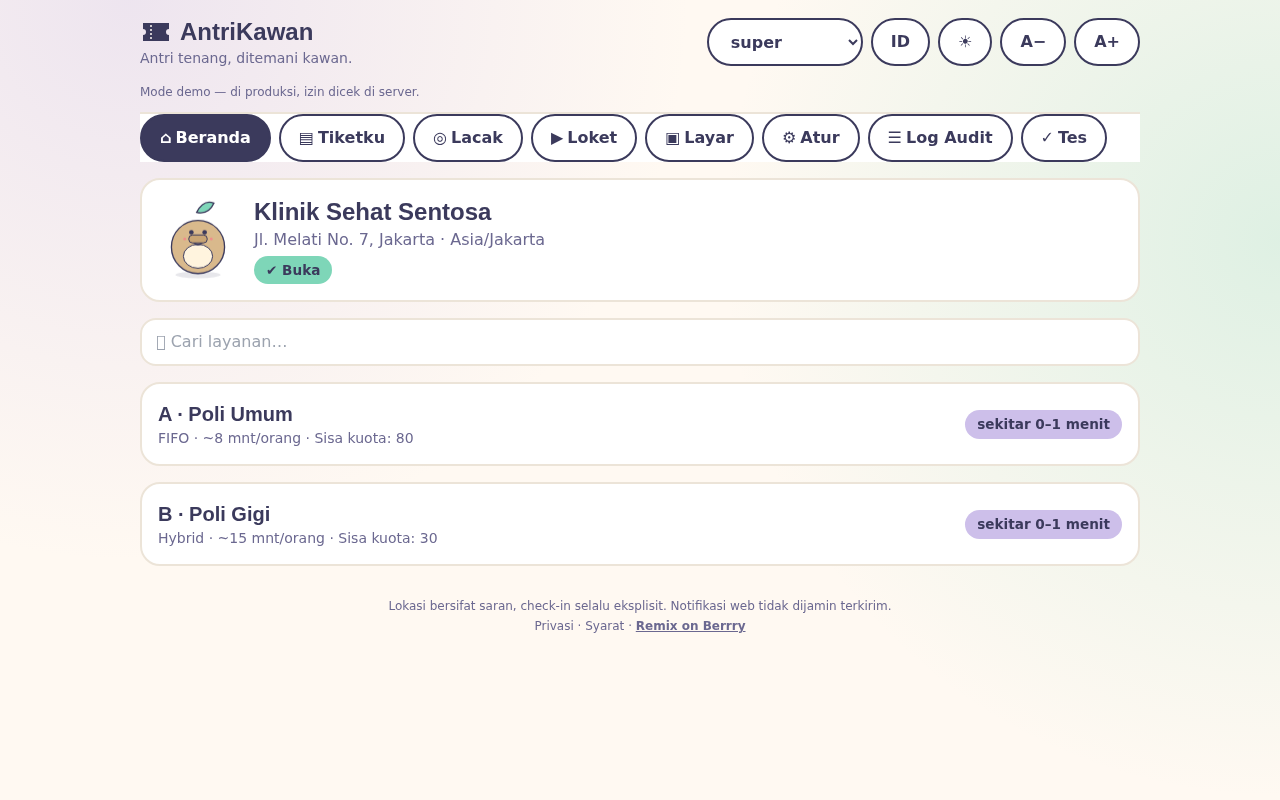Toggle the light theme sun button

pos(965,42)
